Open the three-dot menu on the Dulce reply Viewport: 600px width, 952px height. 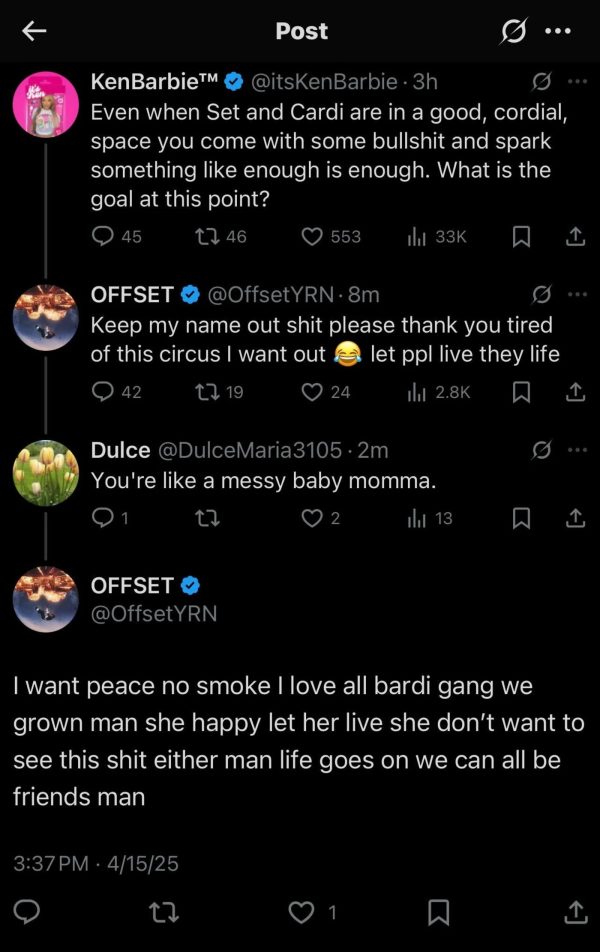click(x=577, y=450)
